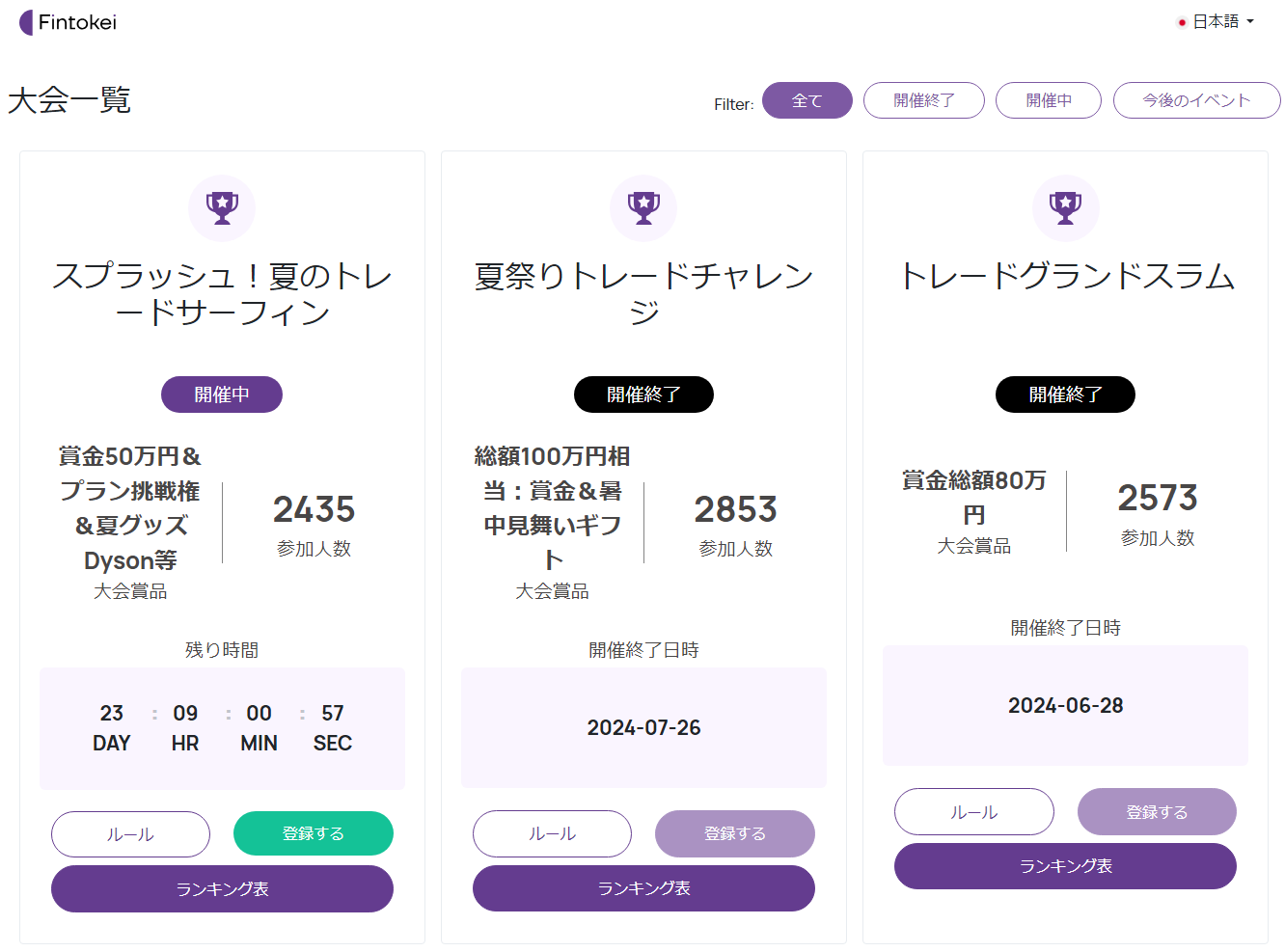Select the 全て filter

click(x=807, y=100)
